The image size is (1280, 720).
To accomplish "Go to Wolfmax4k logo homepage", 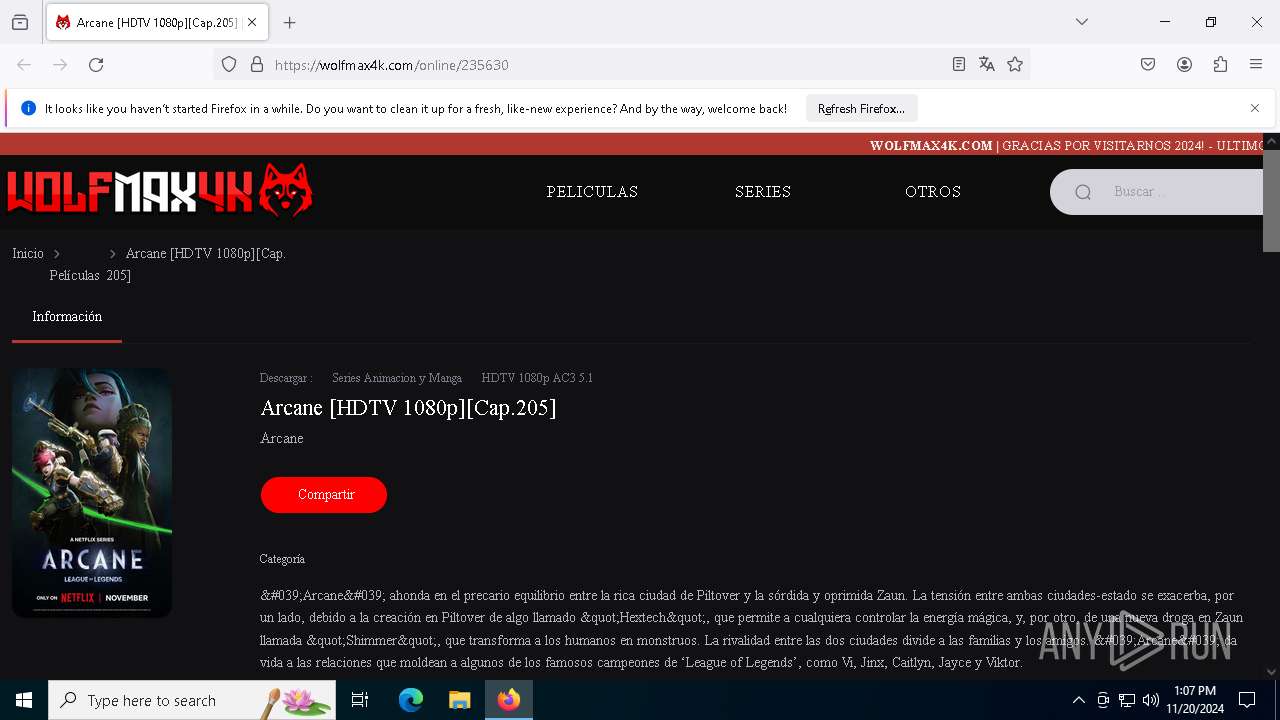I will (160, 190).
